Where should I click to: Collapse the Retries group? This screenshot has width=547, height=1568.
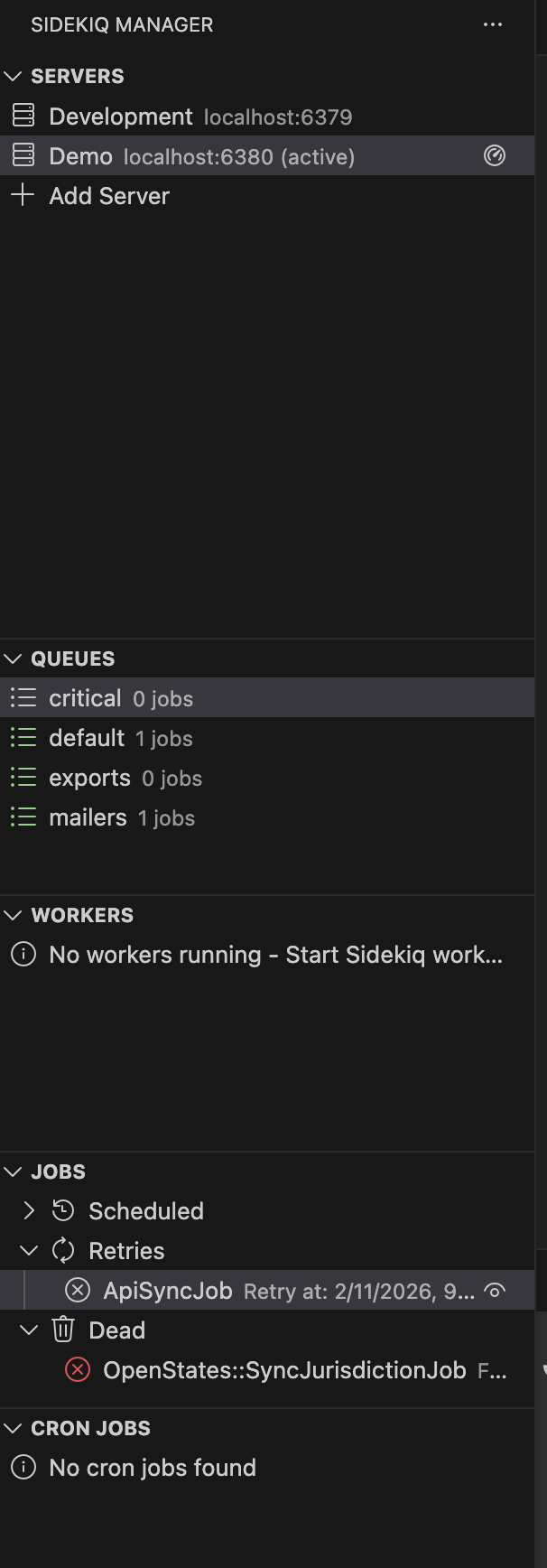coord(28,1250)
